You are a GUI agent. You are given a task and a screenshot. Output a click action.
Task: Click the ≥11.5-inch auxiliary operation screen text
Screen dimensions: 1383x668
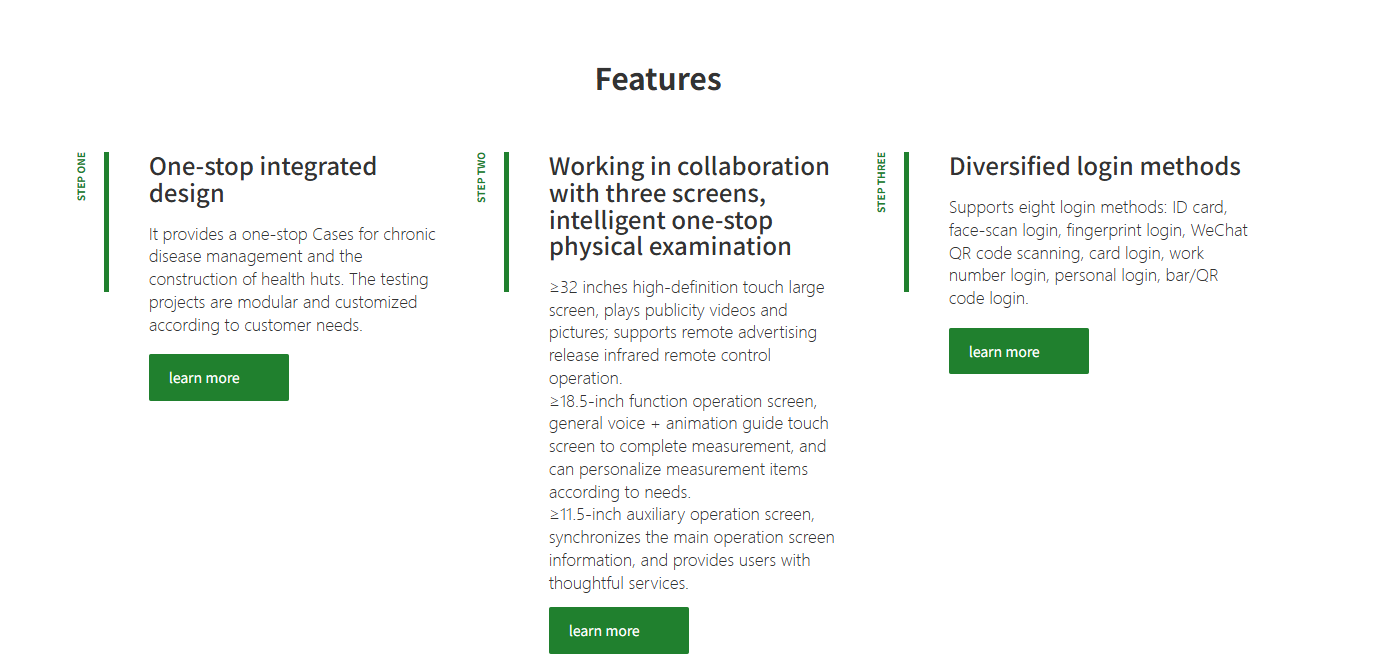690,549
